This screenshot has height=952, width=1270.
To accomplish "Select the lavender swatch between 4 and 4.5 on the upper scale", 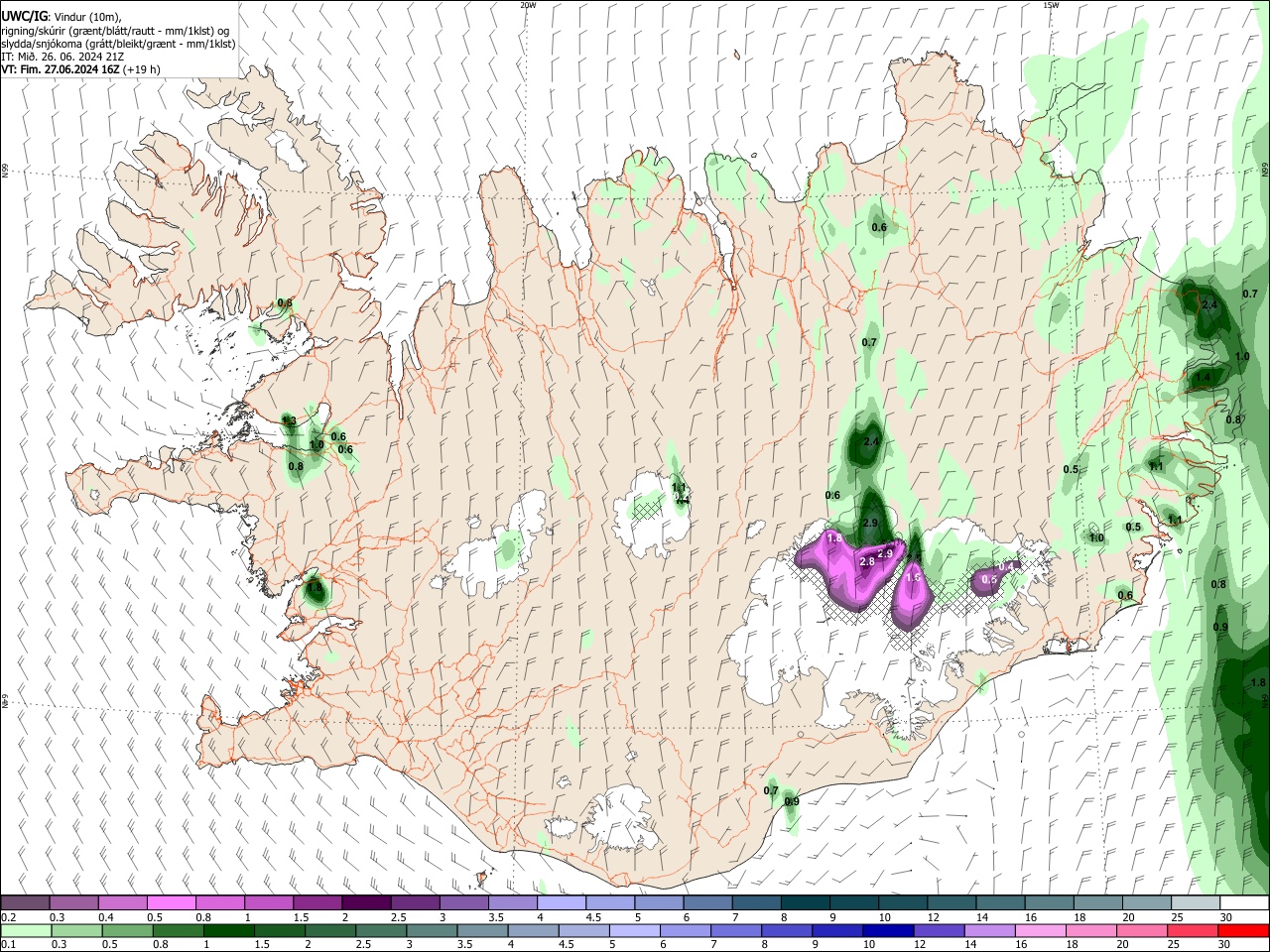I will [x=562, y=903].
